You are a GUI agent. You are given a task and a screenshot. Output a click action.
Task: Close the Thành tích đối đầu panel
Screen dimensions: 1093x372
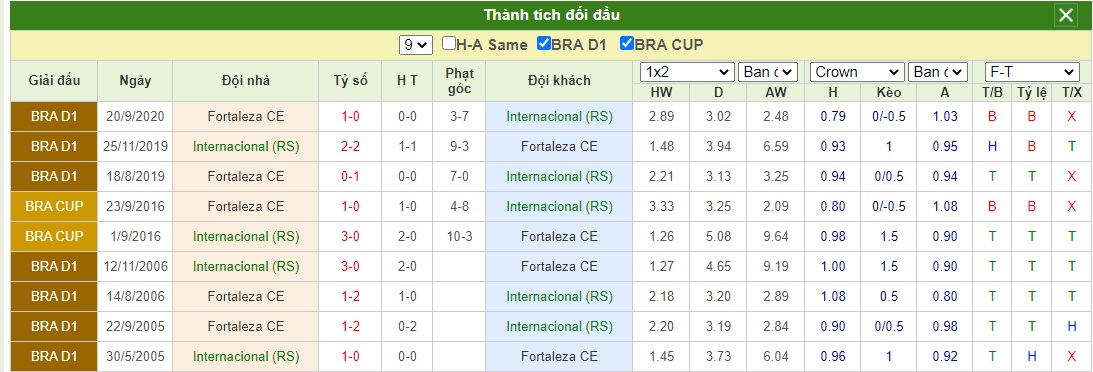1066,15
